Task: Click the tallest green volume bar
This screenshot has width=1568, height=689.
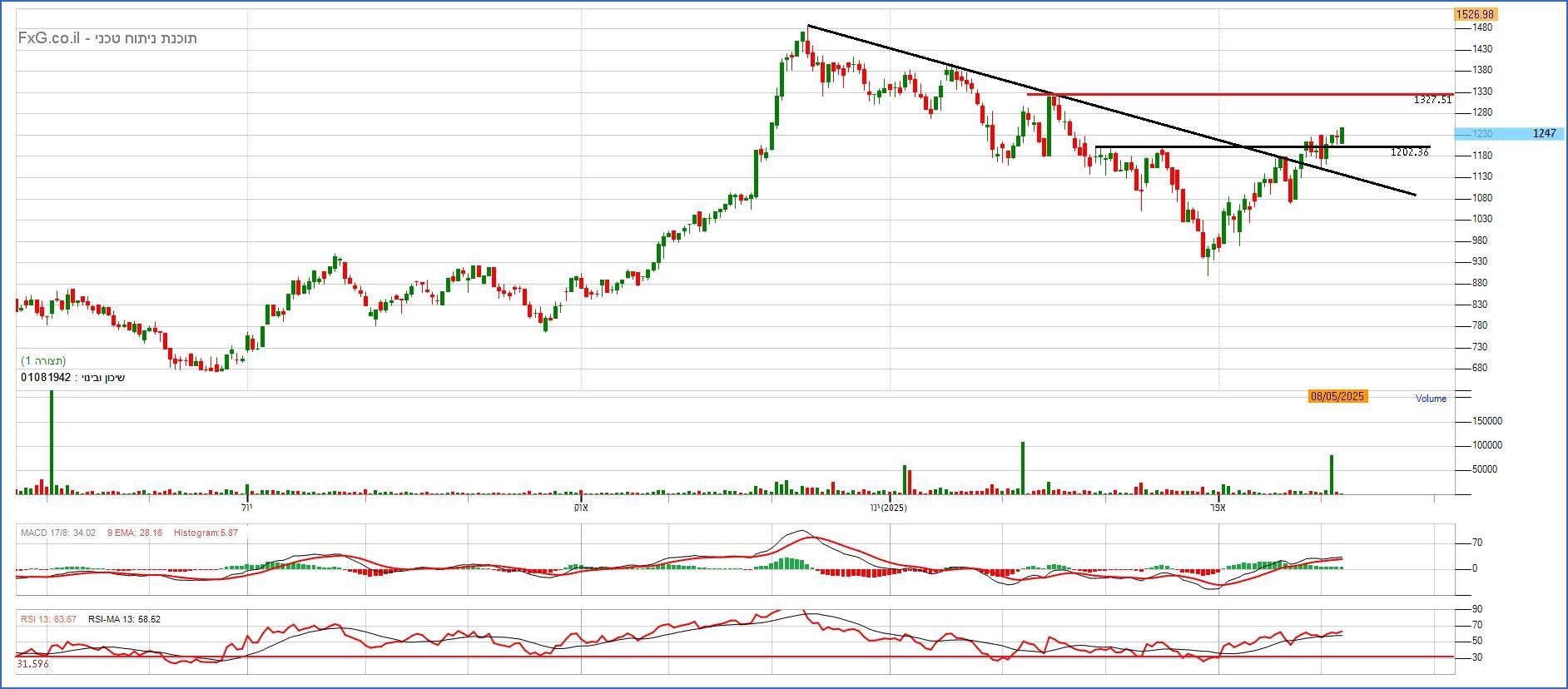Action: (52, 441)
